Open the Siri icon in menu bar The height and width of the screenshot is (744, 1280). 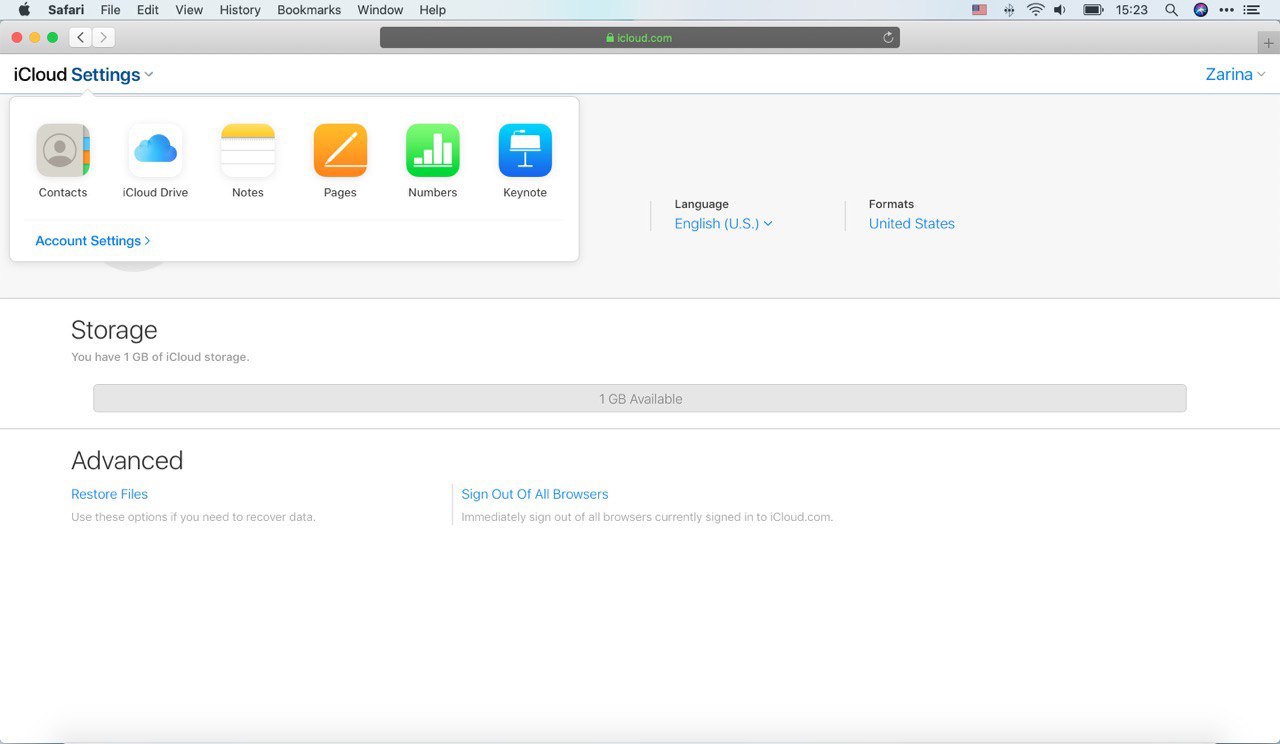click(1201, 10)
